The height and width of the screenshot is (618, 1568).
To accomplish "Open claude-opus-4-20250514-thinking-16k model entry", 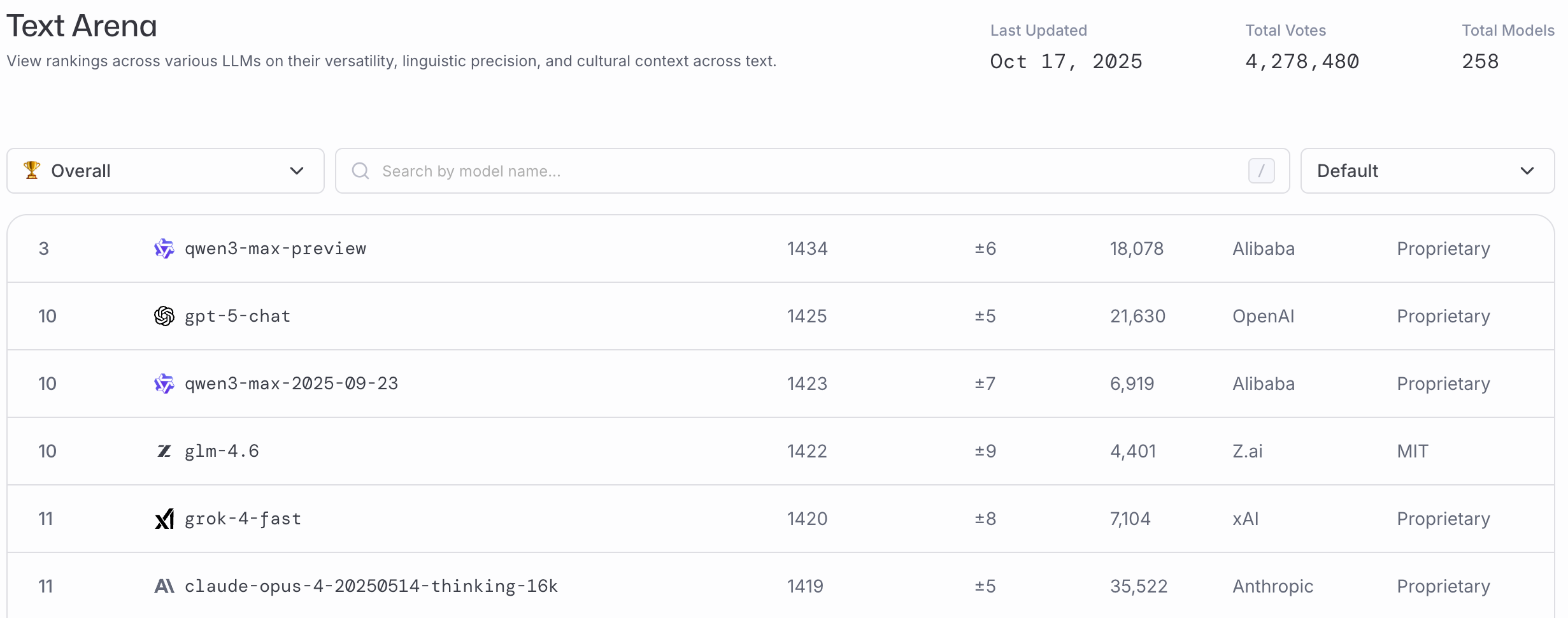I will 371,586.
